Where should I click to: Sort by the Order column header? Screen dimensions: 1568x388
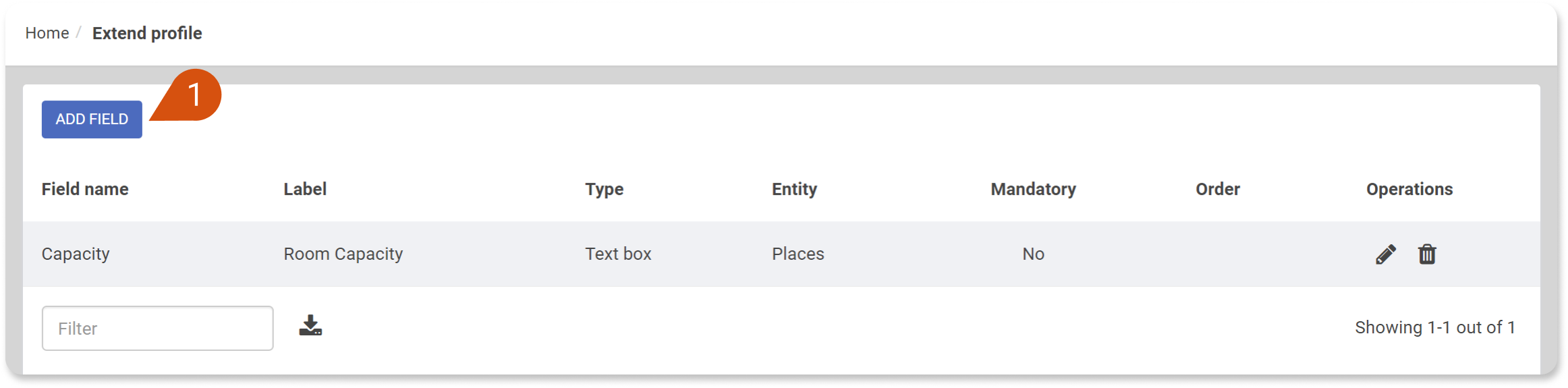(x=1218, y=189)
